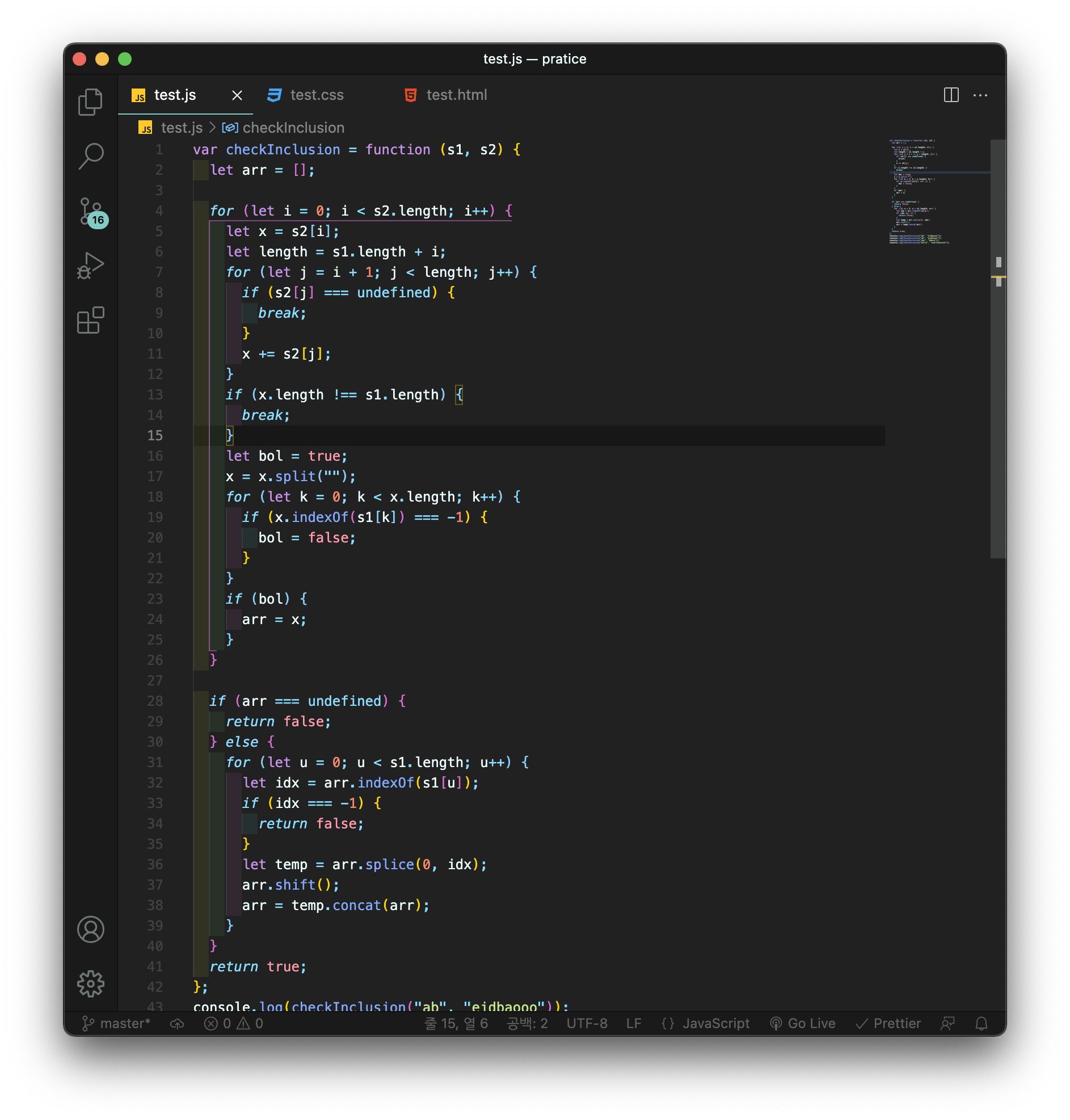Close the test.js tab
This screenshot has height=1120, width=1070.
click(237, 95)
